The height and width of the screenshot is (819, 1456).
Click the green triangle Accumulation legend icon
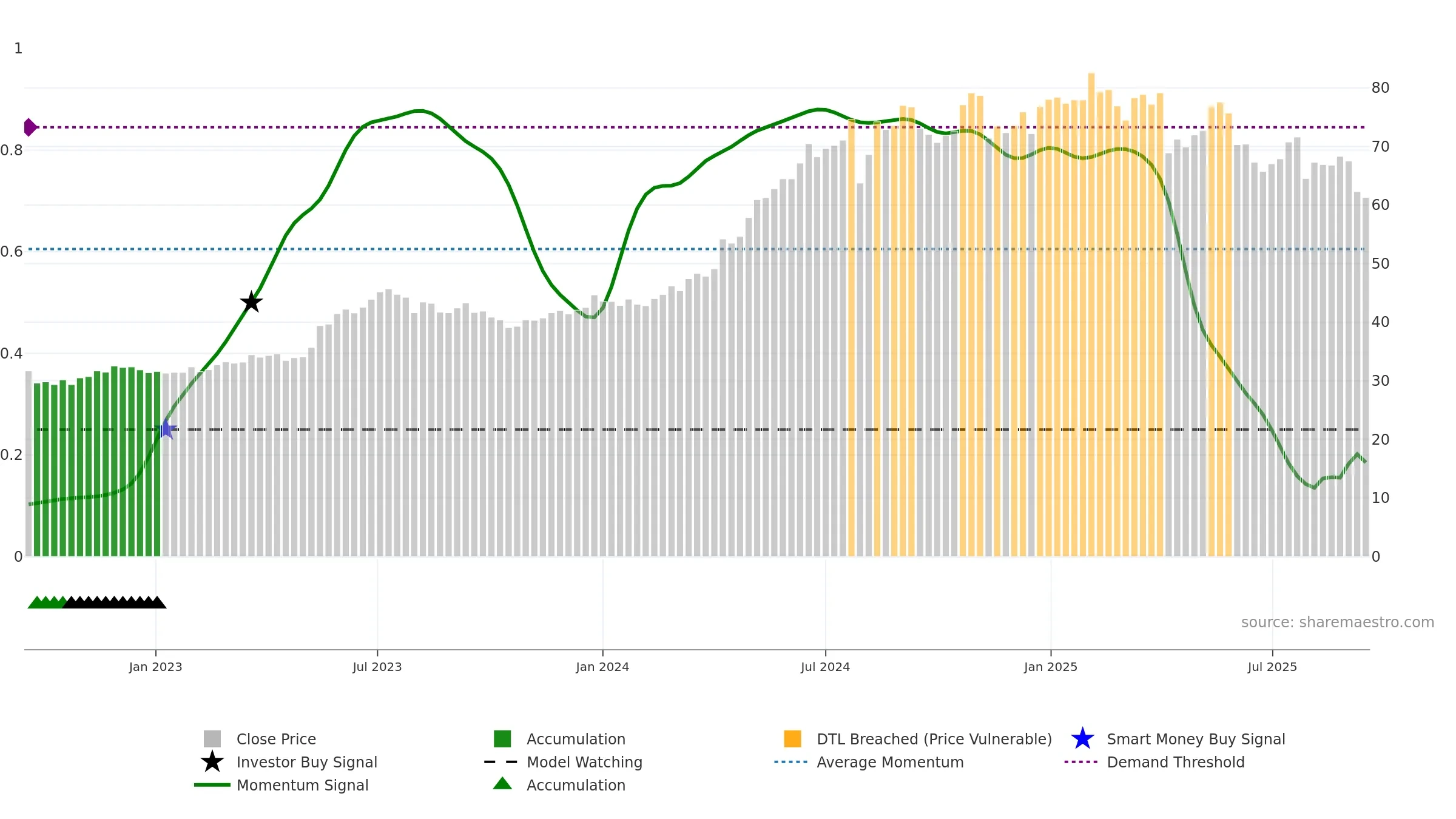tap(502, 784)
